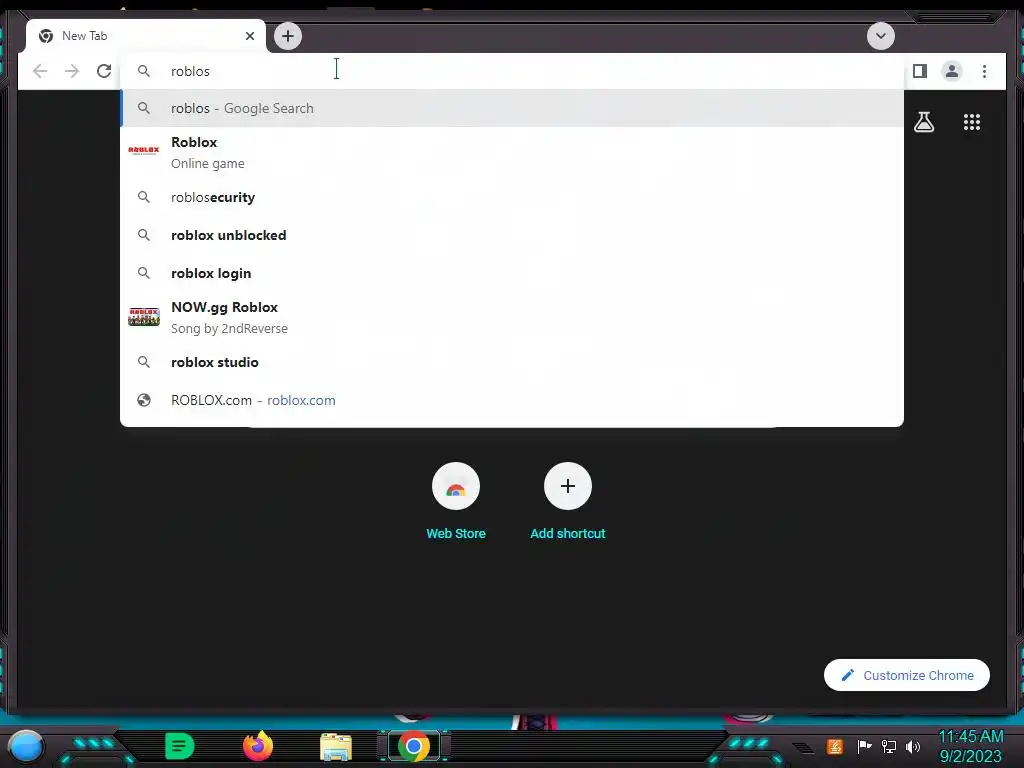Choose NOW.gg Roblox song suggestion
1024x768 pixels.
point(512,317)
